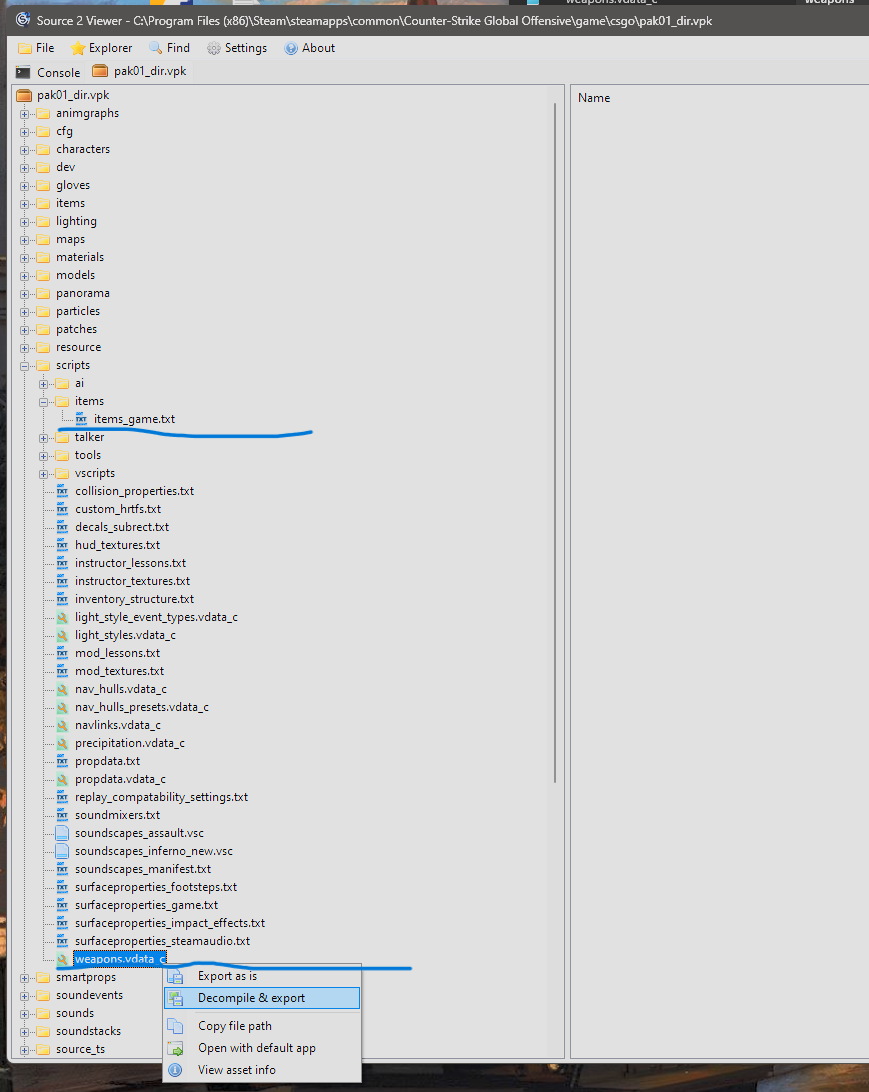Click the light_styles.vdata_c file icon
869x1092 pixels.
[63, 635]
